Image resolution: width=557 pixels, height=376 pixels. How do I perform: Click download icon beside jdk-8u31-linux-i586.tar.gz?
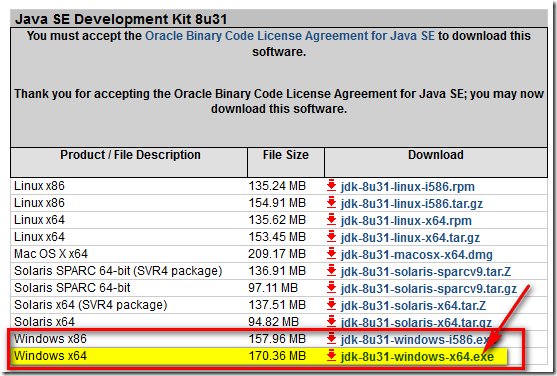tap(331, 203)
